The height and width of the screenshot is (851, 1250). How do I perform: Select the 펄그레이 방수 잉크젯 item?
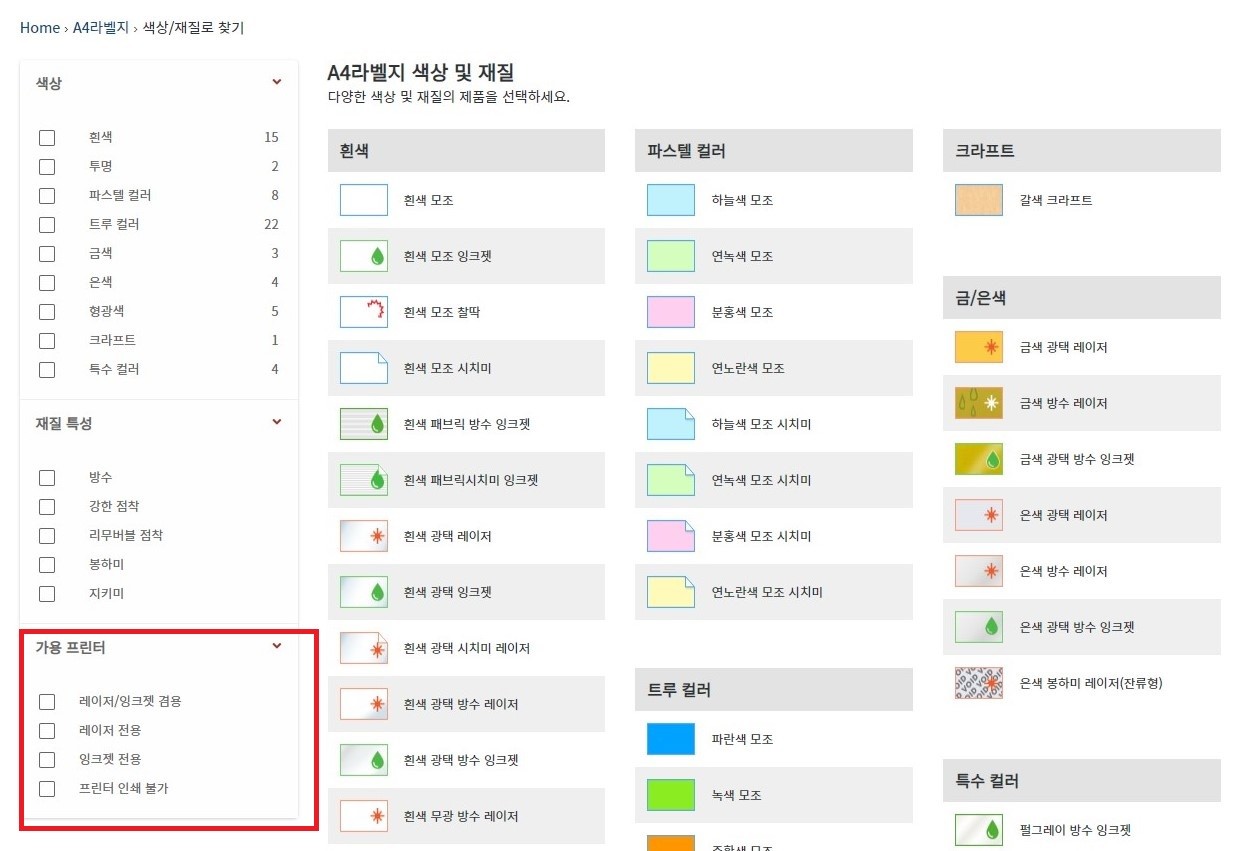pos(1075,830)
